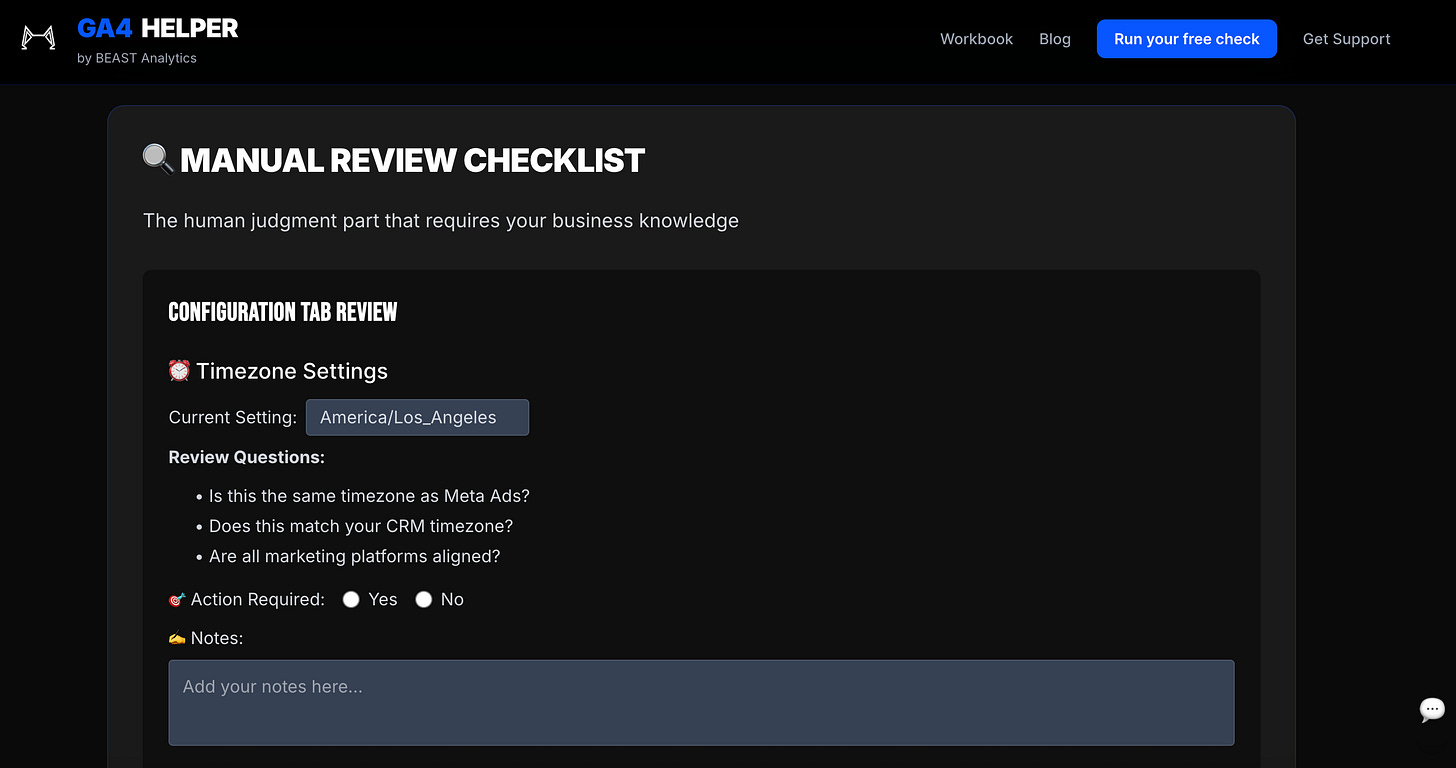
Task: Click the BEAST Analytics logo icon
Action: click(38, 39)
